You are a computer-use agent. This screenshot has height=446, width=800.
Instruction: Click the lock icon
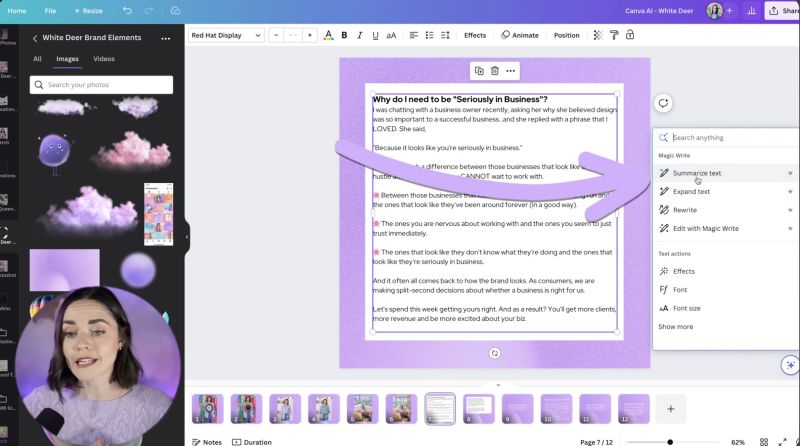[630, 35]
